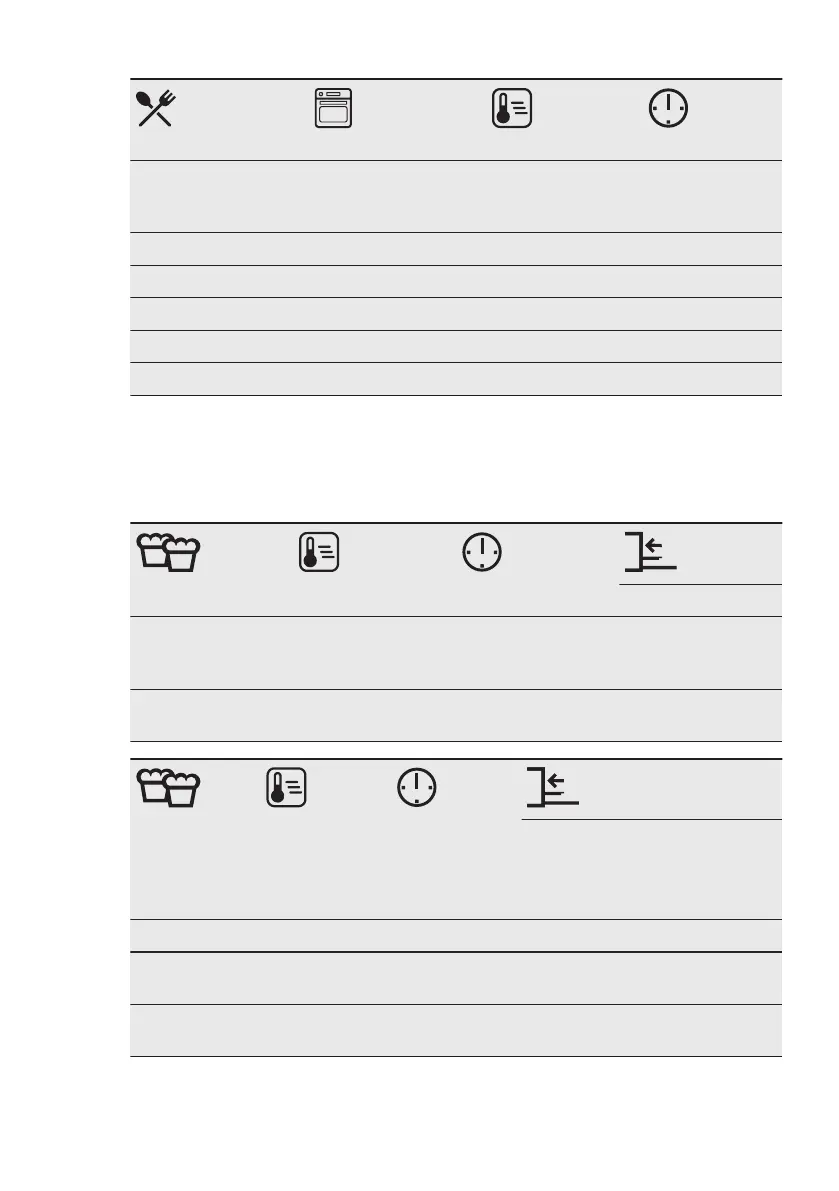
Task: Select the shelf position icon in the second table
Action: coord(651,552)
